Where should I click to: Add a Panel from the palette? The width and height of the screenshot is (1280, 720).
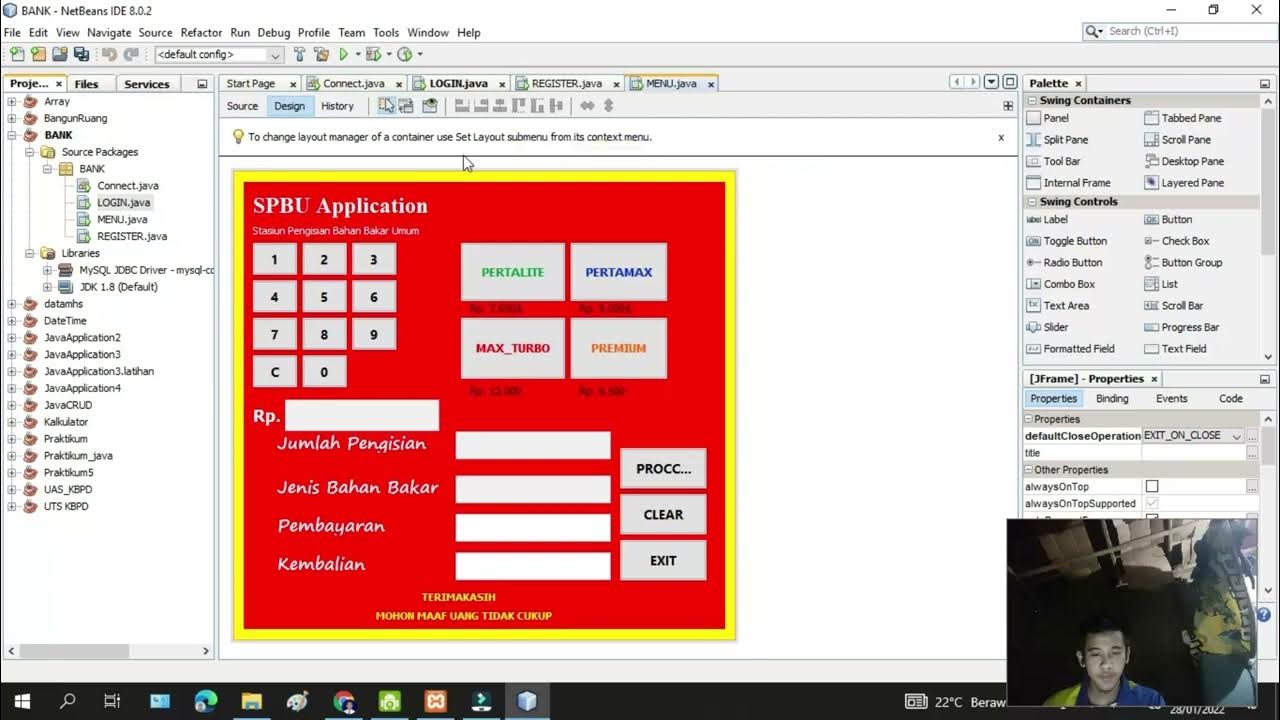pos(1047,118)
